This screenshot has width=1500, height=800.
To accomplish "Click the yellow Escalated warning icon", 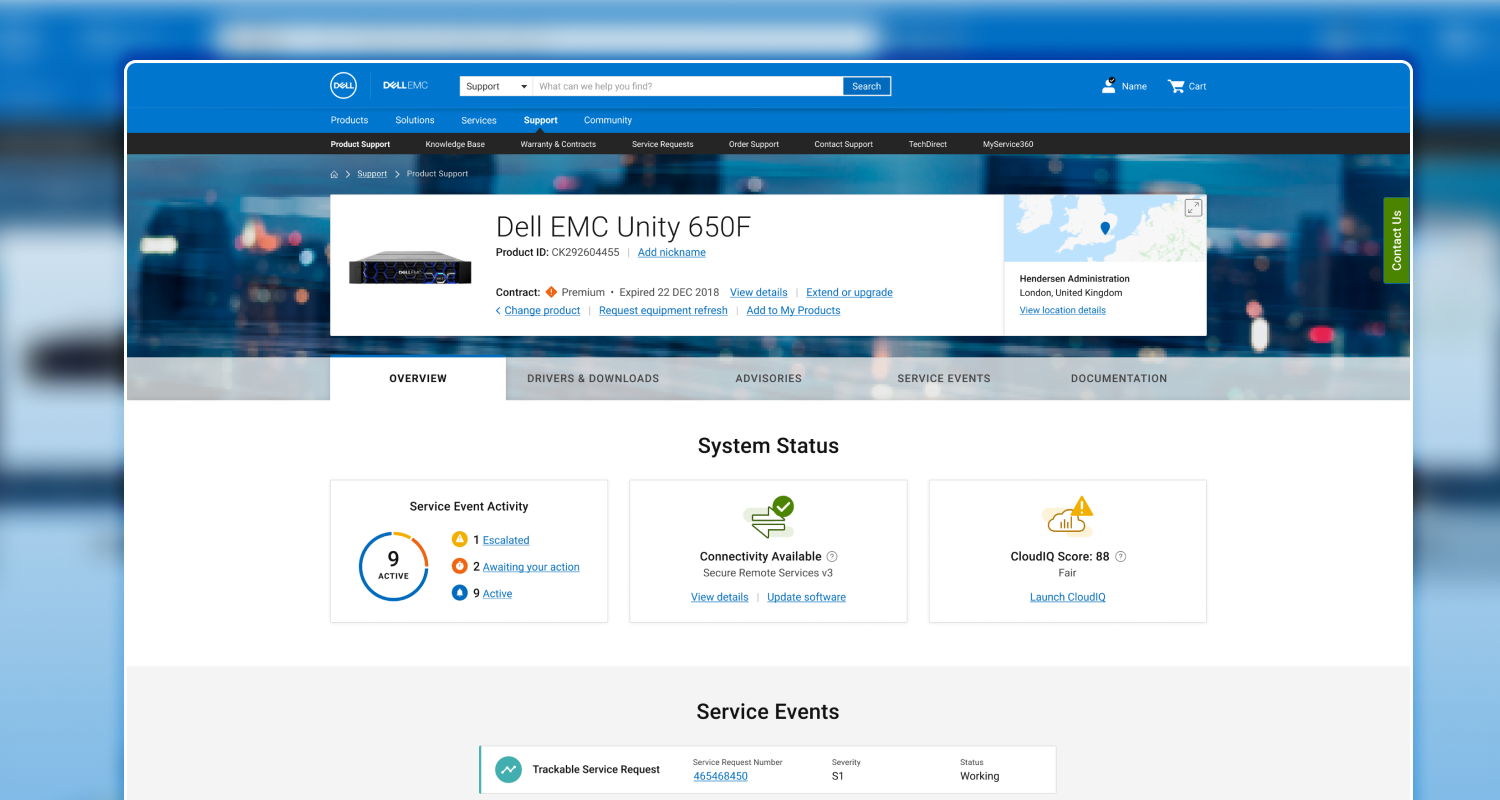I will 460,539.
